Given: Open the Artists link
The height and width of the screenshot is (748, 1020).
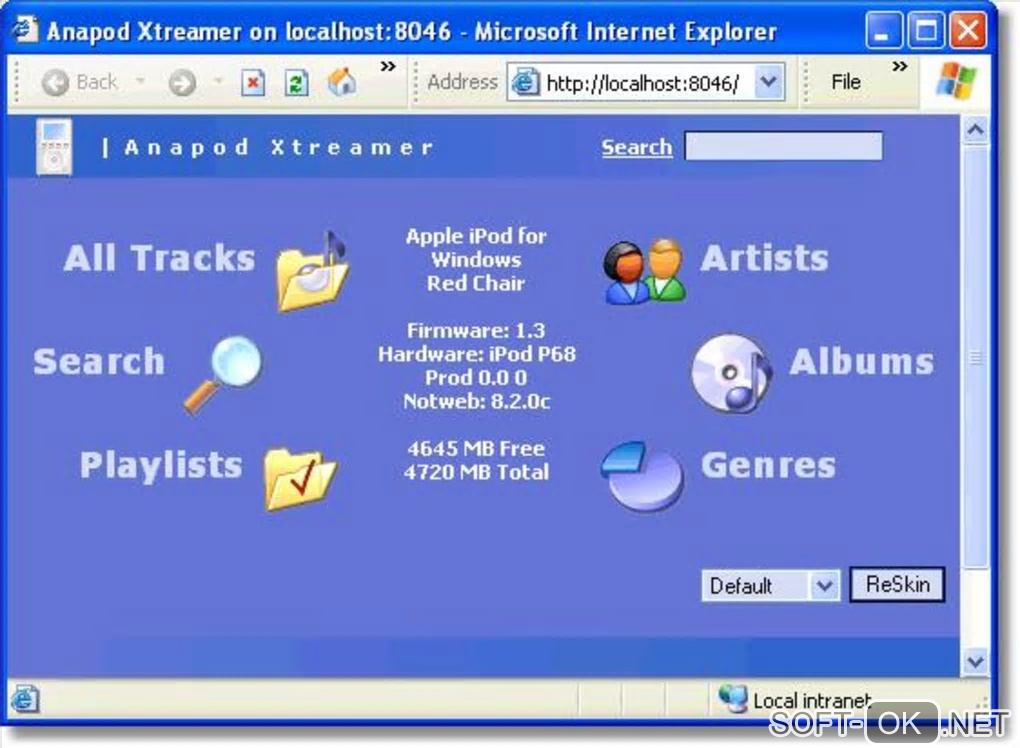Looking at the screenshot, I should pyautogui.click(x=765, y=258).
